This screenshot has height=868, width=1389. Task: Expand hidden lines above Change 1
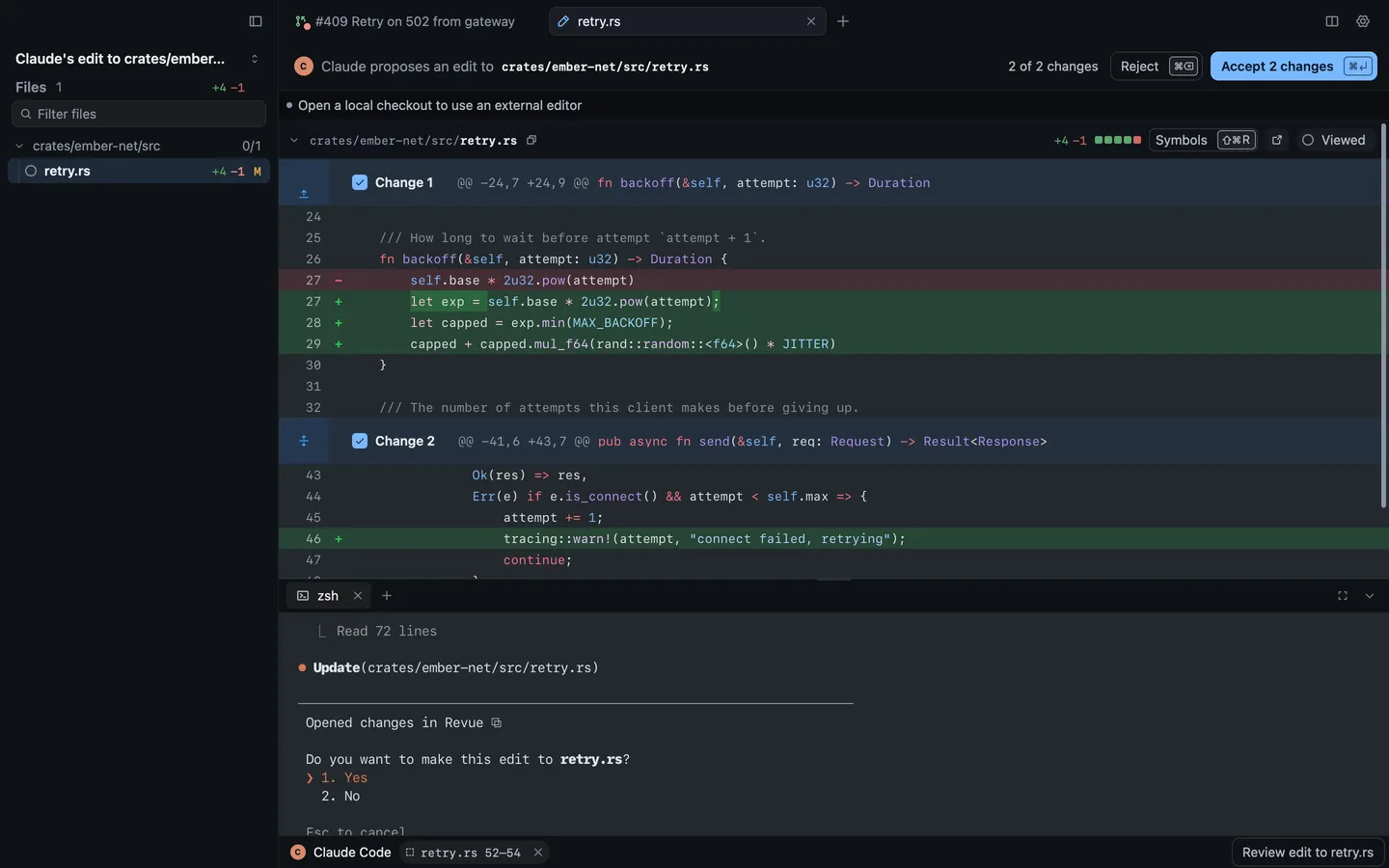303,193
